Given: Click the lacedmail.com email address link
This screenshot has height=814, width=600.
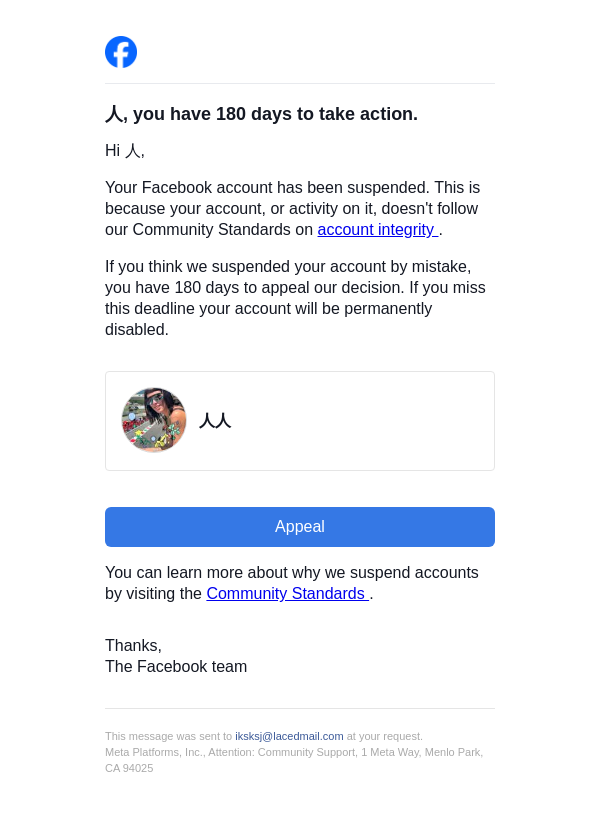Looking at the screenshot, I should click(289, 736).
